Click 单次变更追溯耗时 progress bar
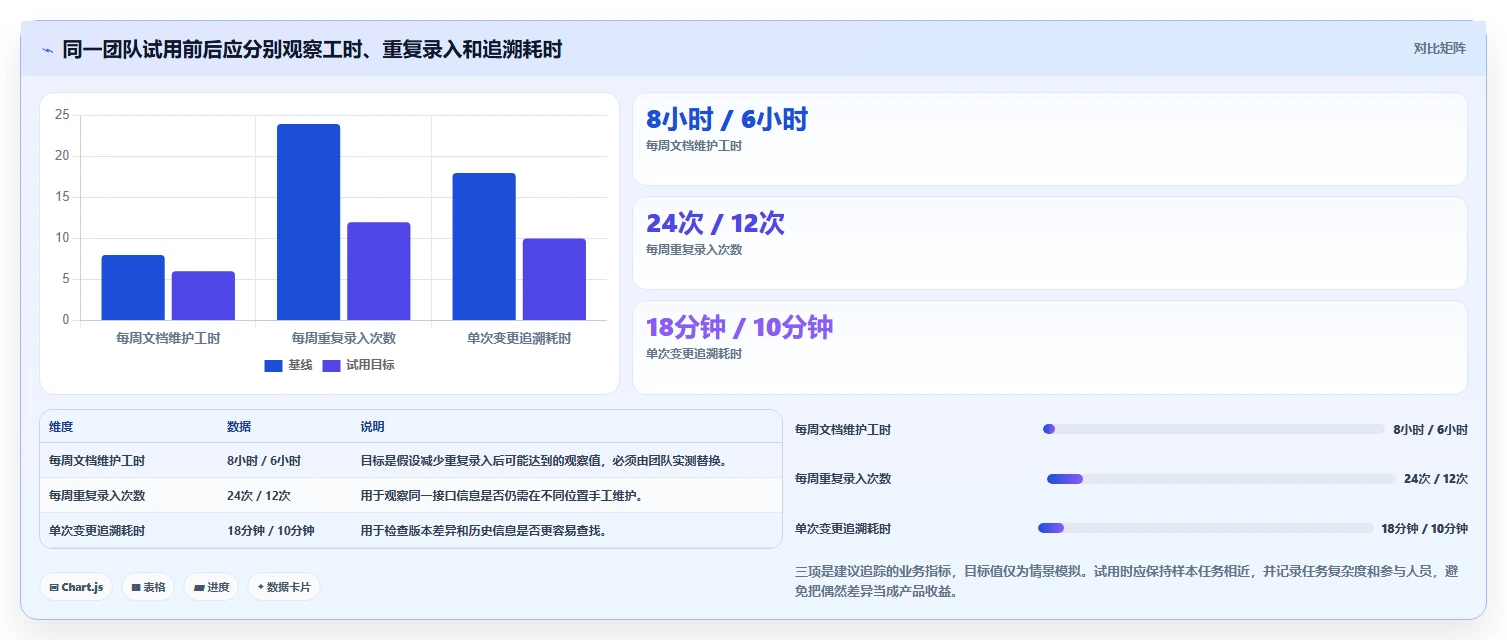 coord(1205,528)
